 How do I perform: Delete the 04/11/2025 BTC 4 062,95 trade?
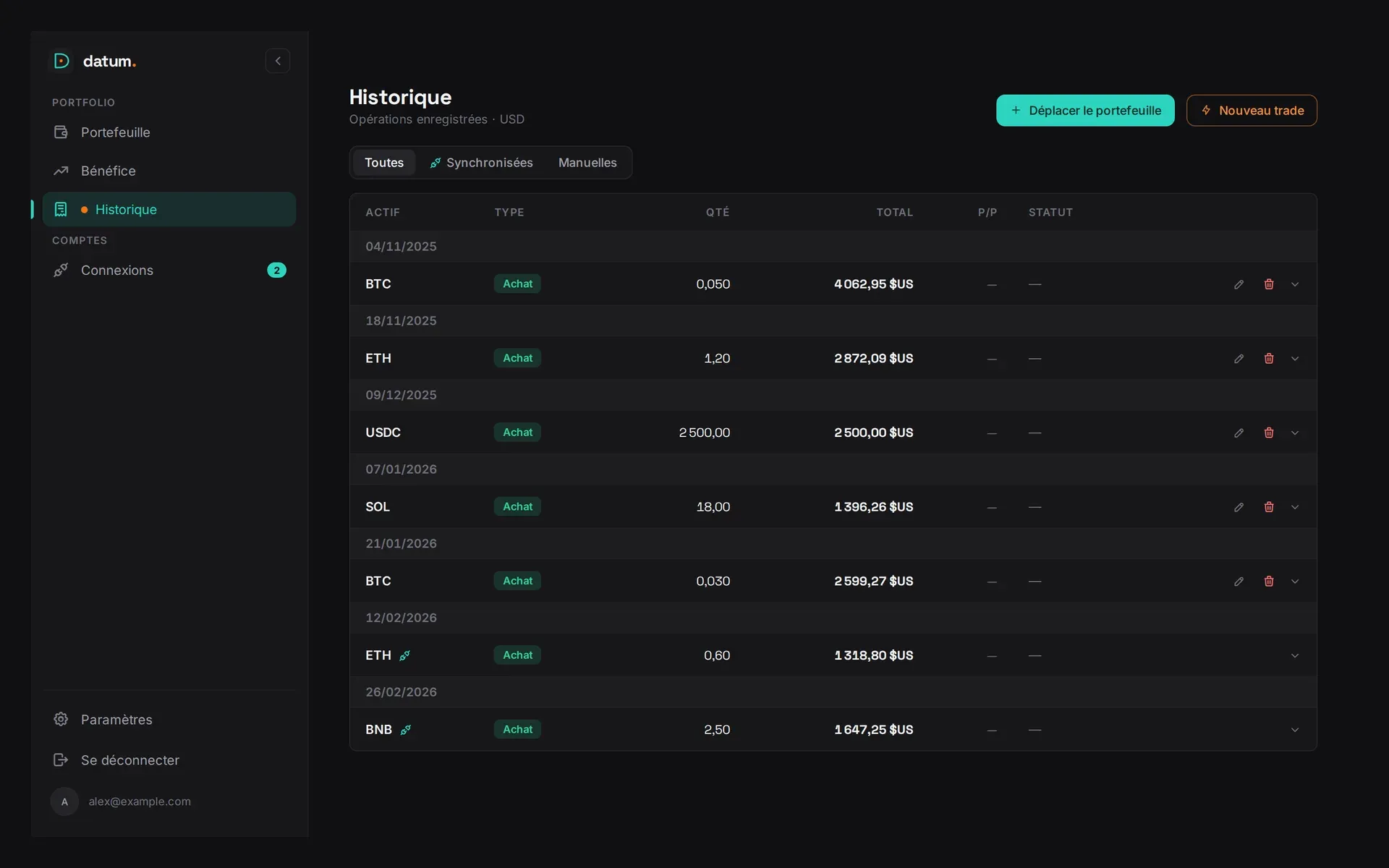(x=1269, y=284)
